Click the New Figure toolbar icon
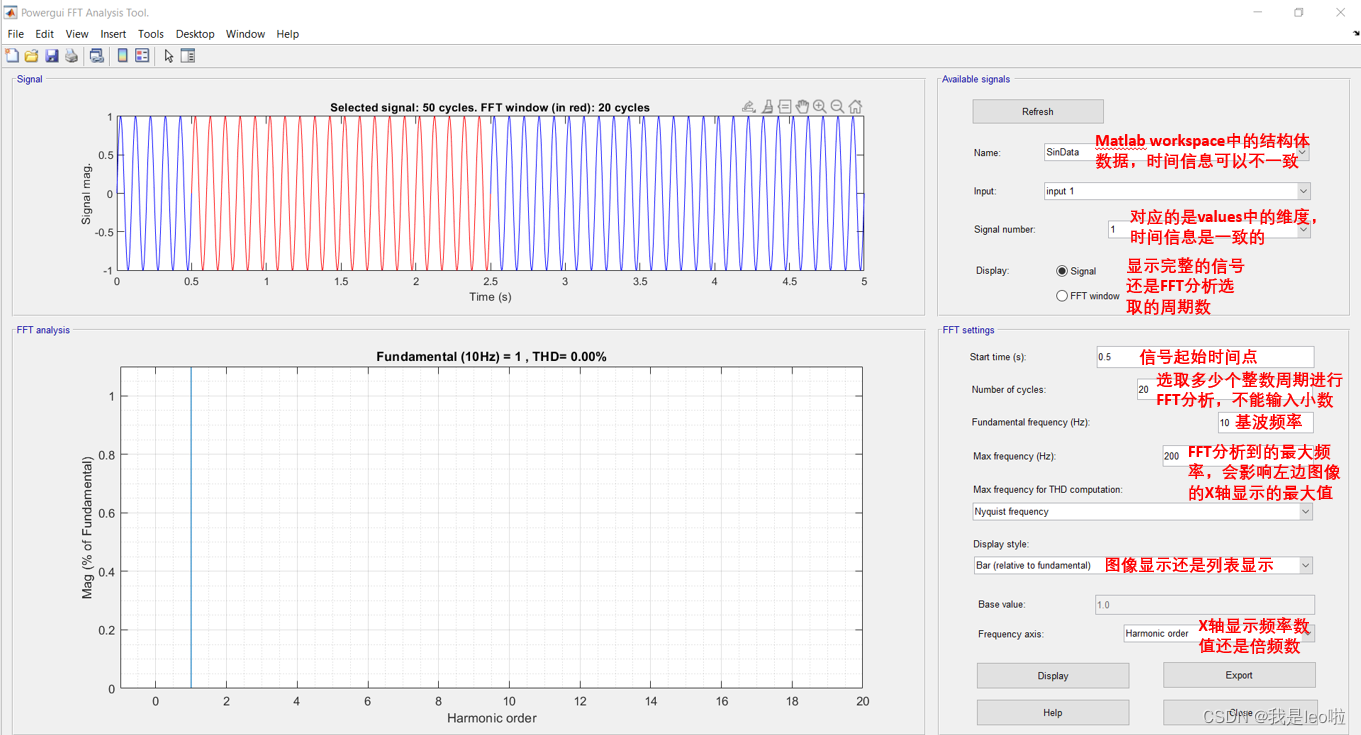This screenshot has width=1361, height=735. (x=12, y=56)
